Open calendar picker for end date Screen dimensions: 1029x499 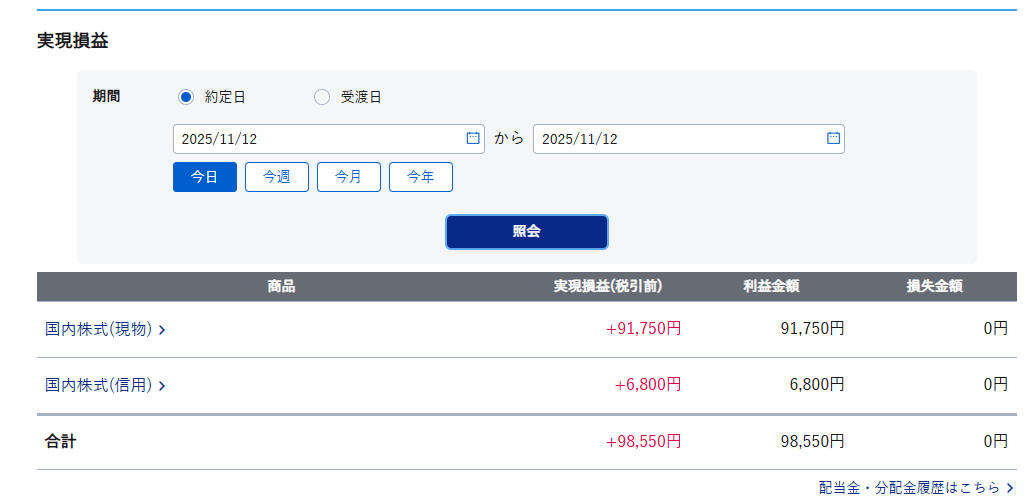pos(833,139)
